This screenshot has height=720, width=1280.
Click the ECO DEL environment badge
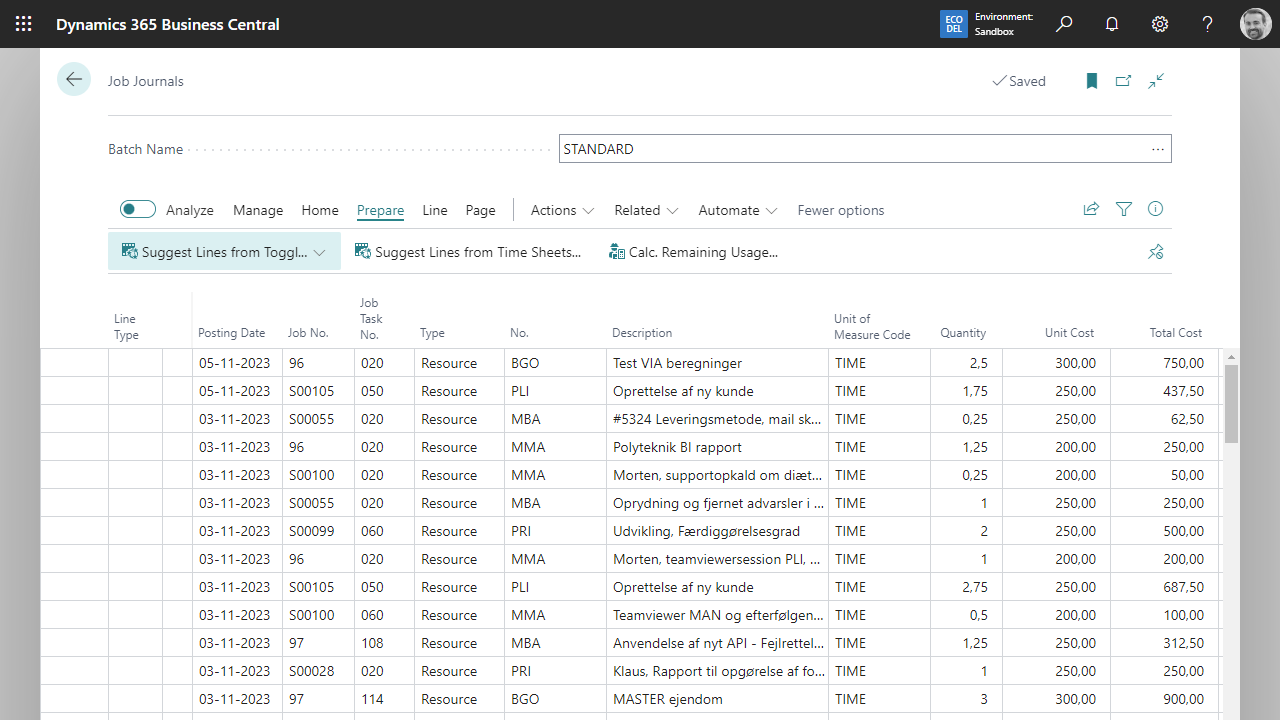click(x=954, y=24)
